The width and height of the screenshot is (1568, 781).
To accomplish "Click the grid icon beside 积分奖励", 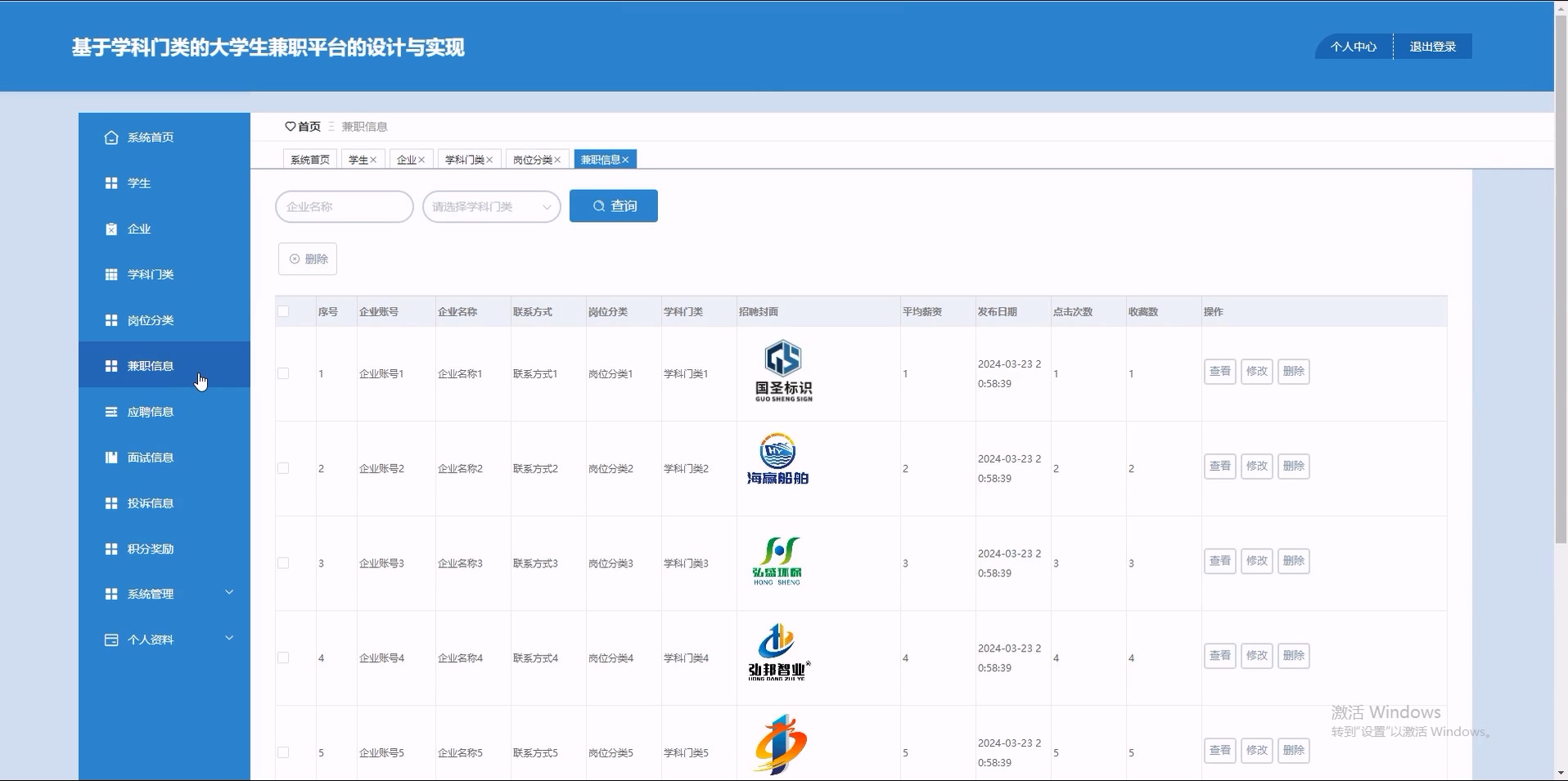I will 111,549.
